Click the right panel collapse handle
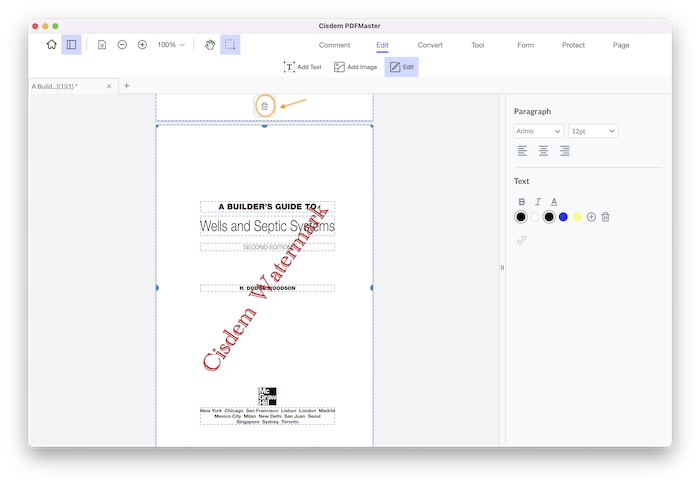The image size is (700, 484). pos(502,268)
